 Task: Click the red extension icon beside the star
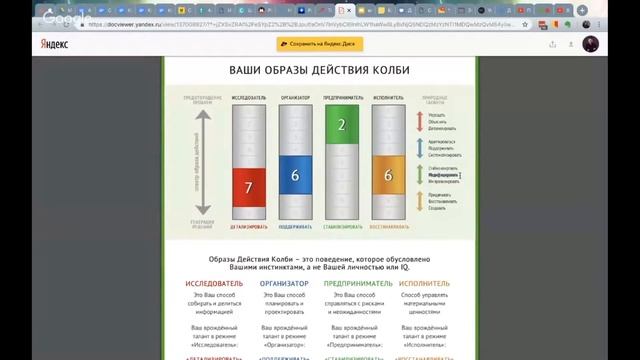[x=542, y=25]
